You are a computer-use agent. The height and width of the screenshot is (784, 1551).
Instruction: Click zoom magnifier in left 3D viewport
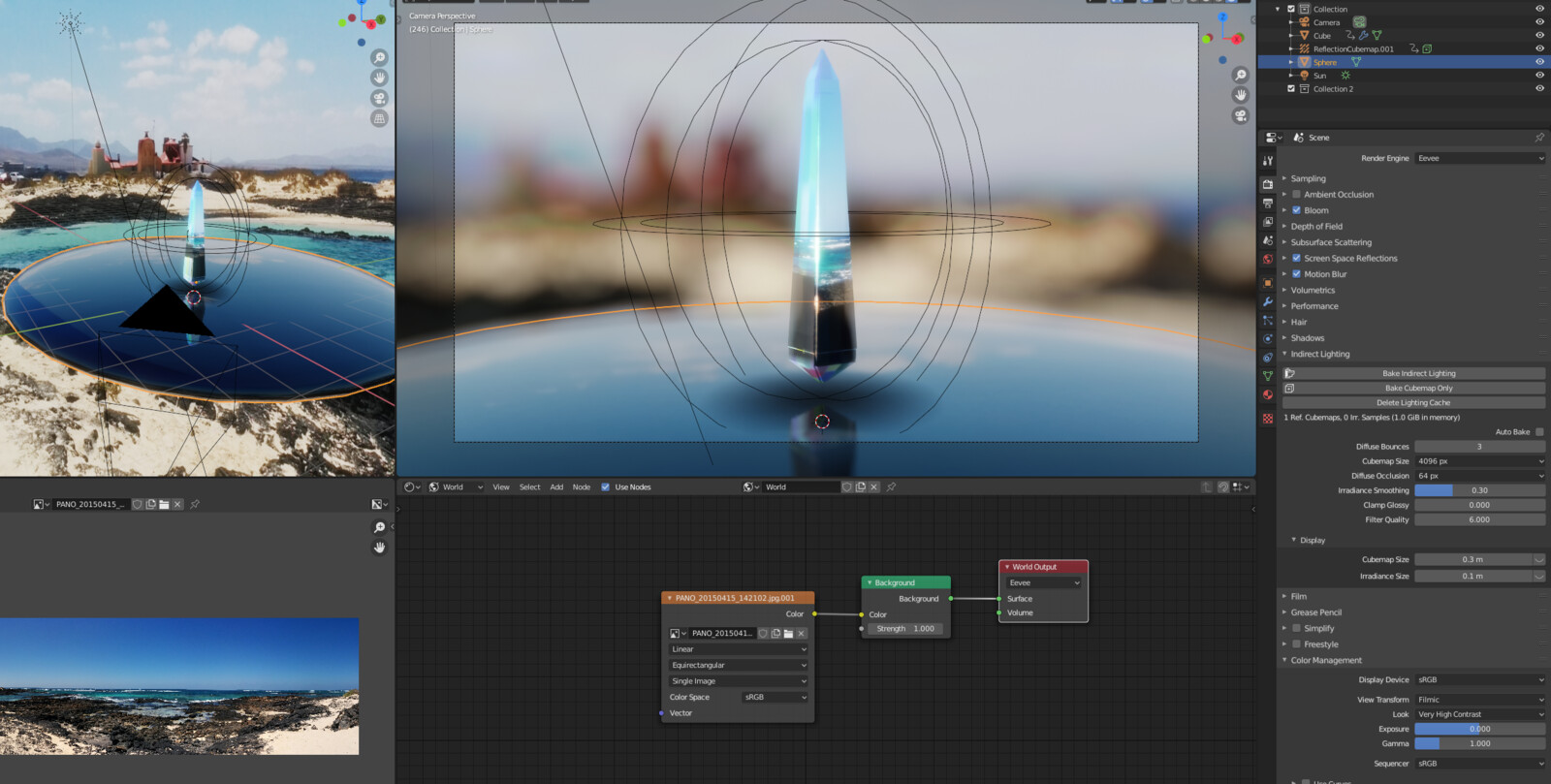pos(379,58)
